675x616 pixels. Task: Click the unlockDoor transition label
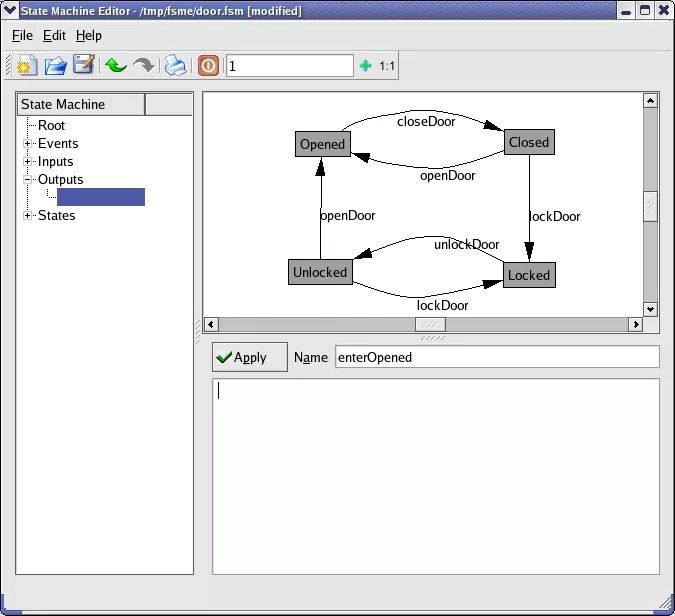pos(467,245)
